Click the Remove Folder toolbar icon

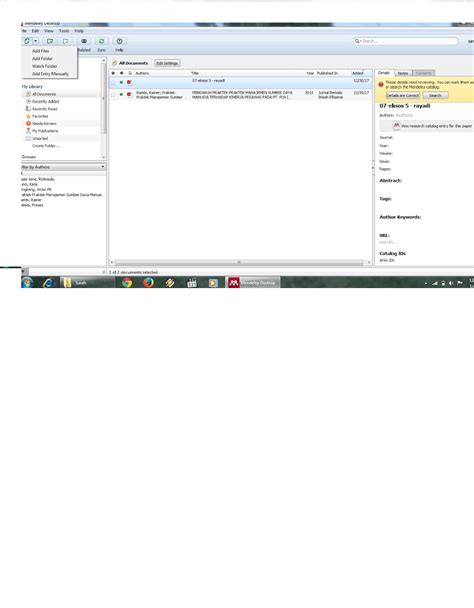[x=66, y=41]
